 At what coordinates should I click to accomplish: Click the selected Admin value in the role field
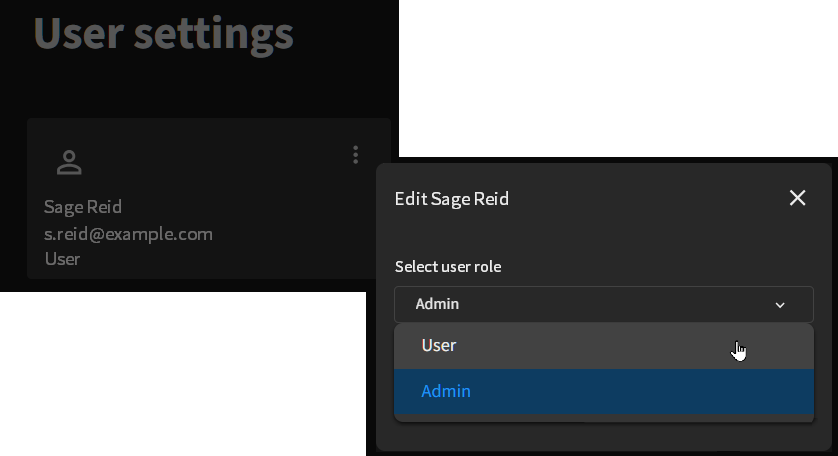pos(437,304)
